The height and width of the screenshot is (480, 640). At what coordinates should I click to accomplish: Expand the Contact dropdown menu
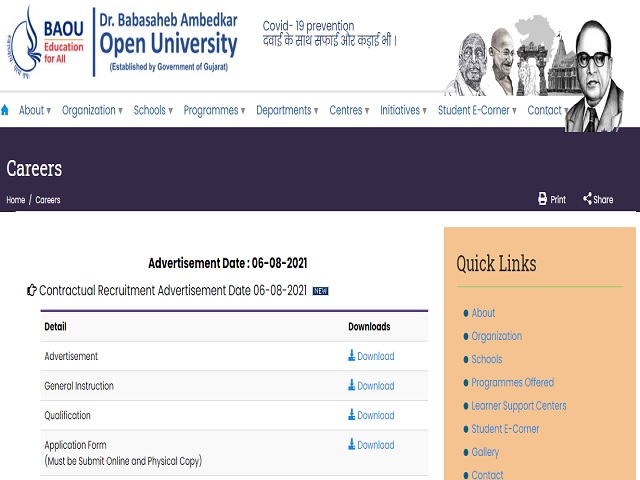click(547, 110)
